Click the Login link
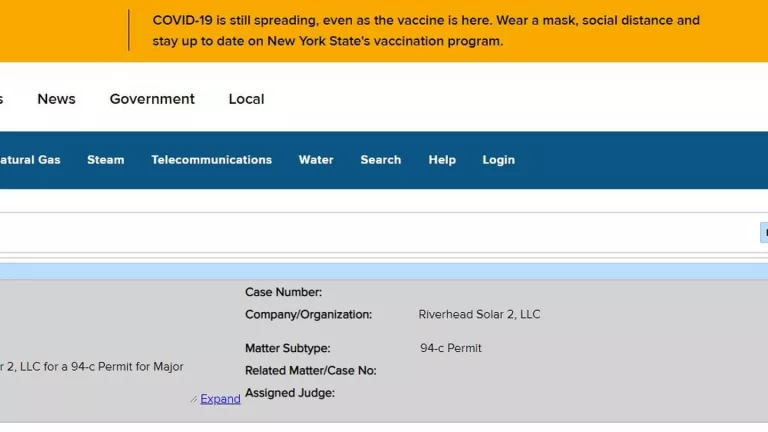The height and width of the screenshot is (432, 768). click(x=498, y=160)
